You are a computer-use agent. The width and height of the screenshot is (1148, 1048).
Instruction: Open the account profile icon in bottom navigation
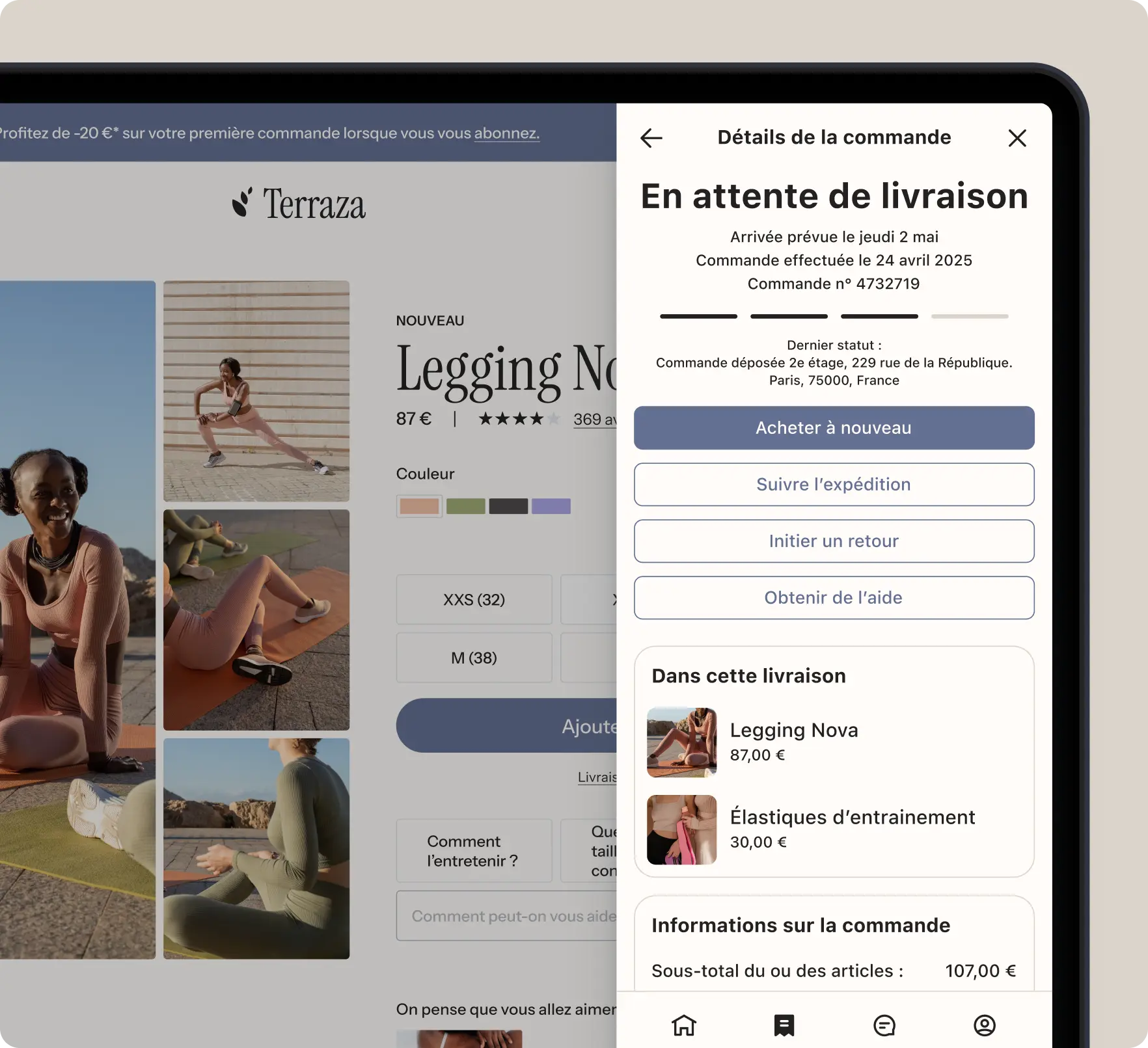click(985, 1025)
